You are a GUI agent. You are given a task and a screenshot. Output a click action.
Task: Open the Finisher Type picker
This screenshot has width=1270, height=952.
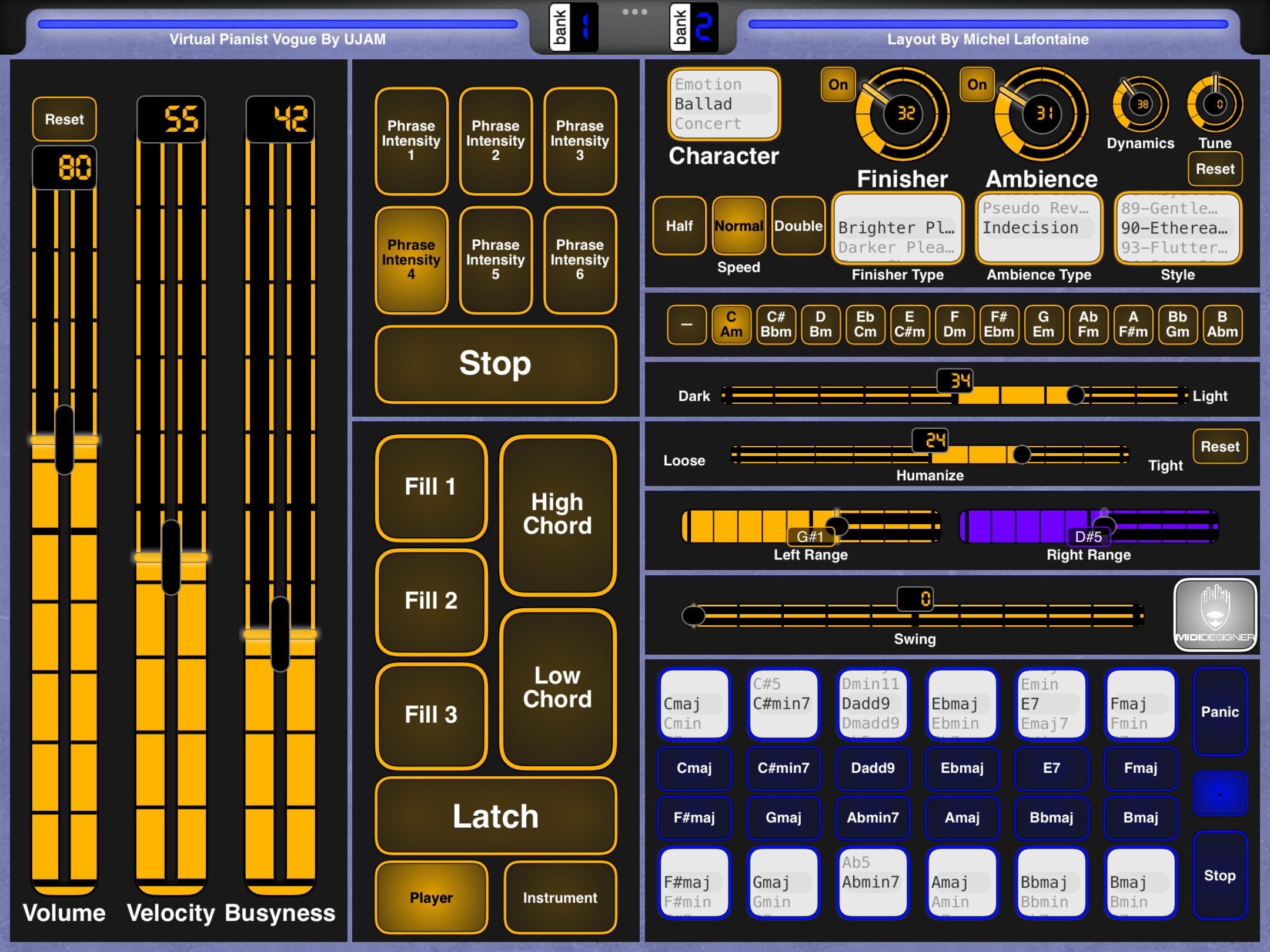898,228
